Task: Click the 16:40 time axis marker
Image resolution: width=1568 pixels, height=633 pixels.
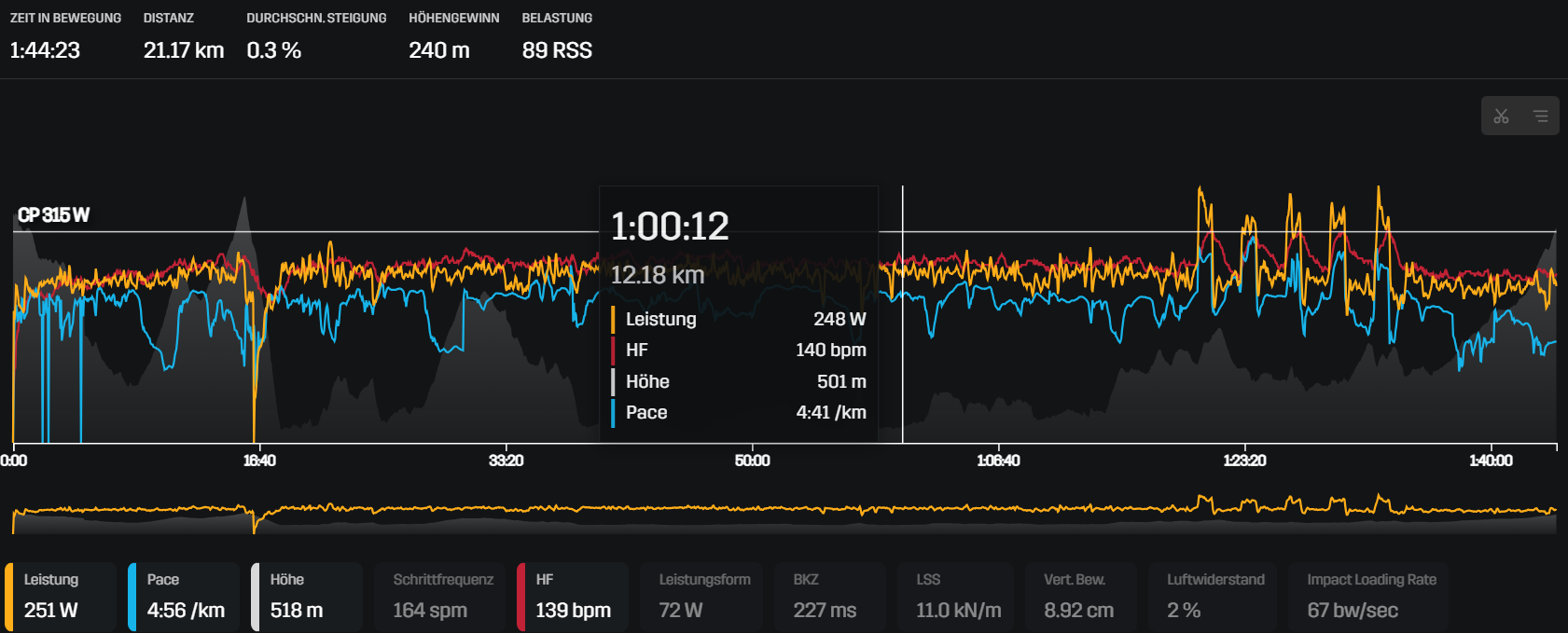Action: point(259,461)
